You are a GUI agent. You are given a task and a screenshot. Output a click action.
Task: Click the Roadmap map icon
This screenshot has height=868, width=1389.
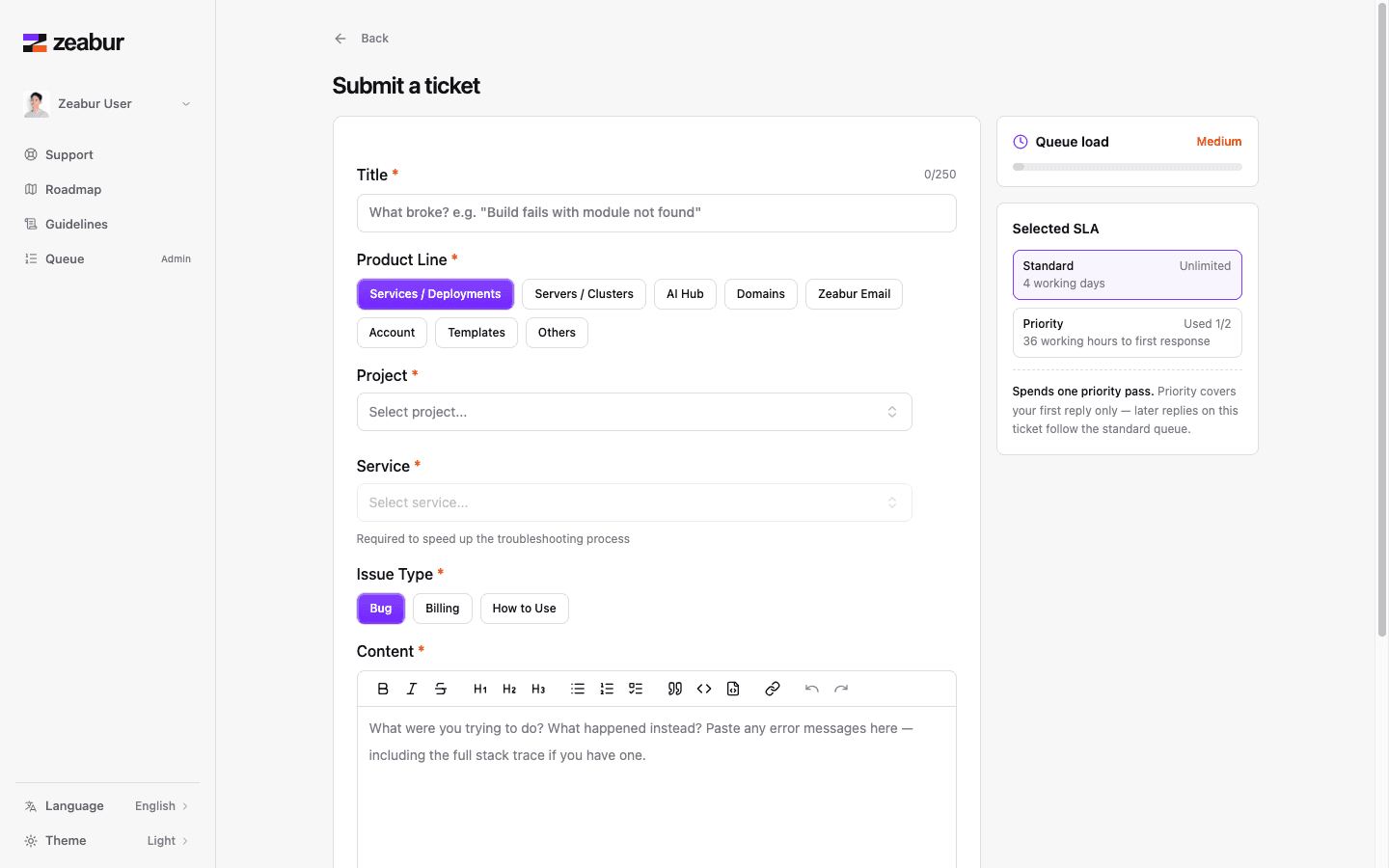click(31, 189)
